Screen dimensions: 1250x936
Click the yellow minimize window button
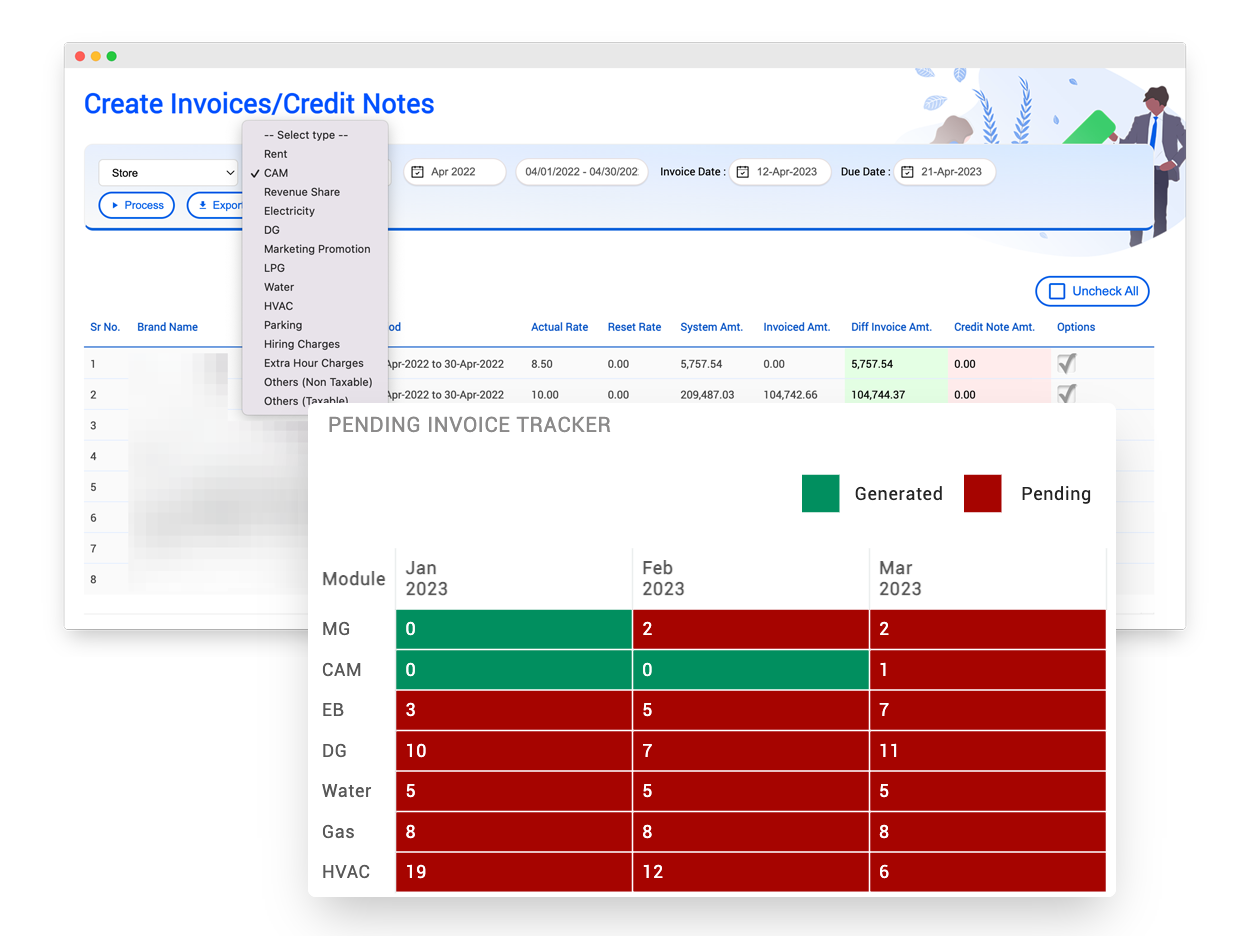click(x=96, y=56)
